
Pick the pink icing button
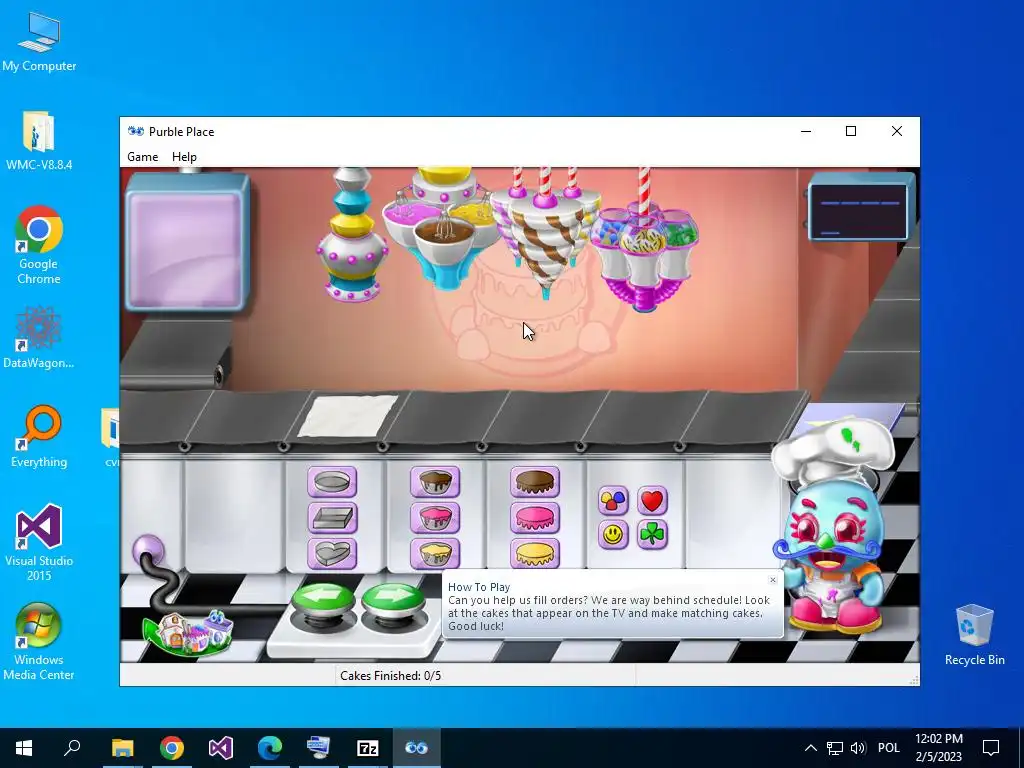click(x=535, y=519)
